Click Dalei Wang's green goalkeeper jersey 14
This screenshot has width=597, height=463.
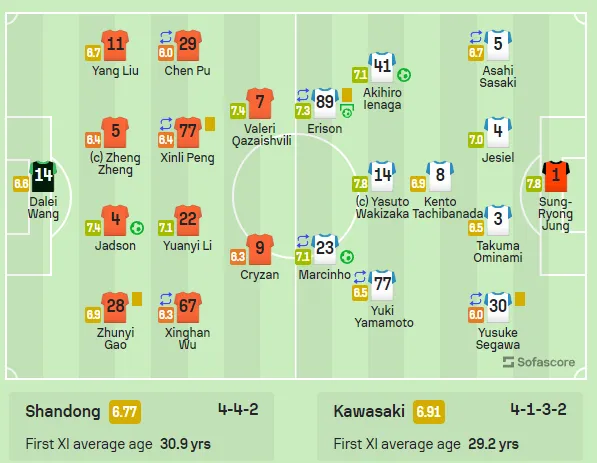tap(43, 176)
